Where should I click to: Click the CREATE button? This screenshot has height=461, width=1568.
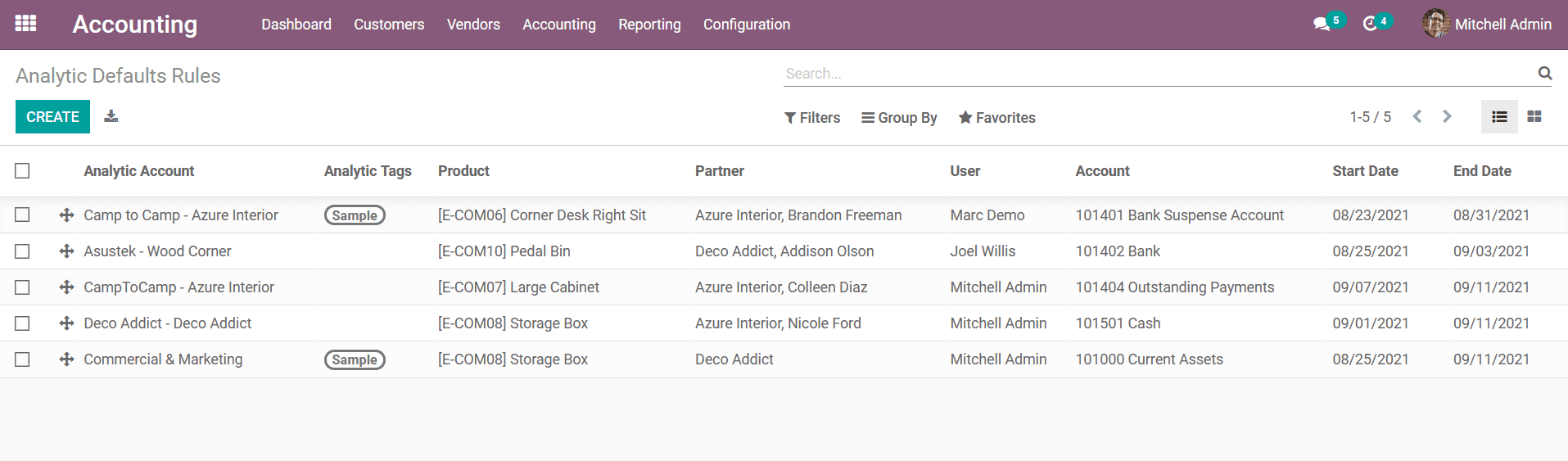tap(52, 116)
